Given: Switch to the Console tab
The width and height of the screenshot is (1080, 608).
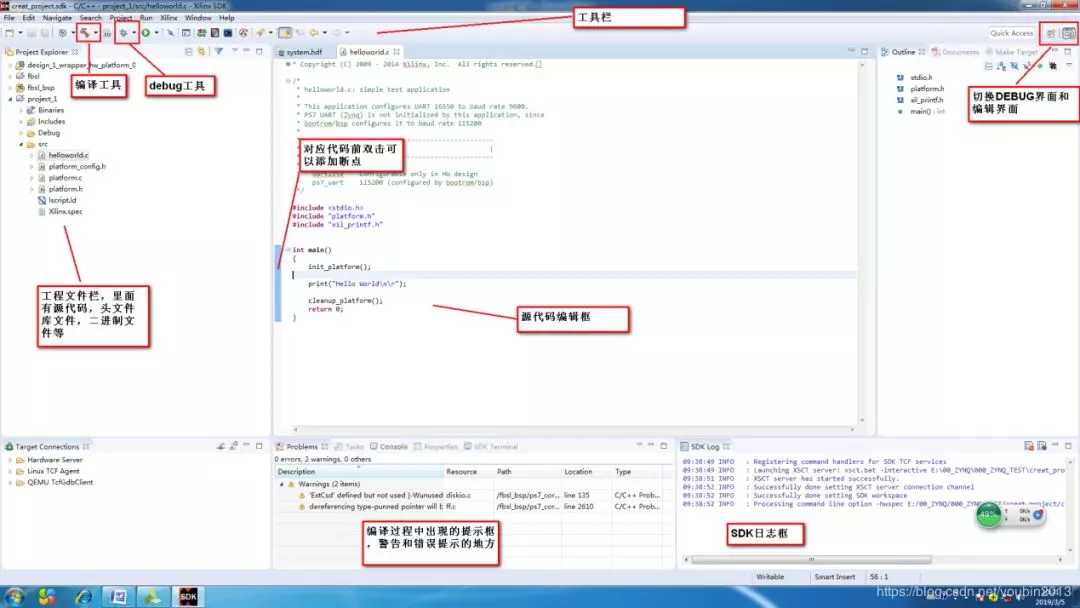Looking at the screenshot, I should pyautogui.click(x=388, y=447).
